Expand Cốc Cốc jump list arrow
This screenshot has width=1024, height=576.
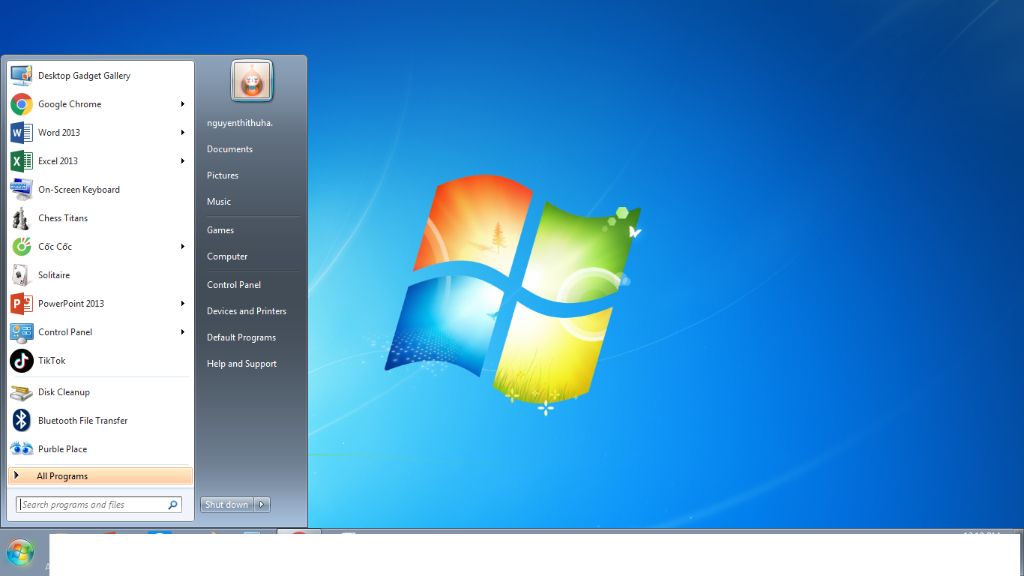[183, 246]
